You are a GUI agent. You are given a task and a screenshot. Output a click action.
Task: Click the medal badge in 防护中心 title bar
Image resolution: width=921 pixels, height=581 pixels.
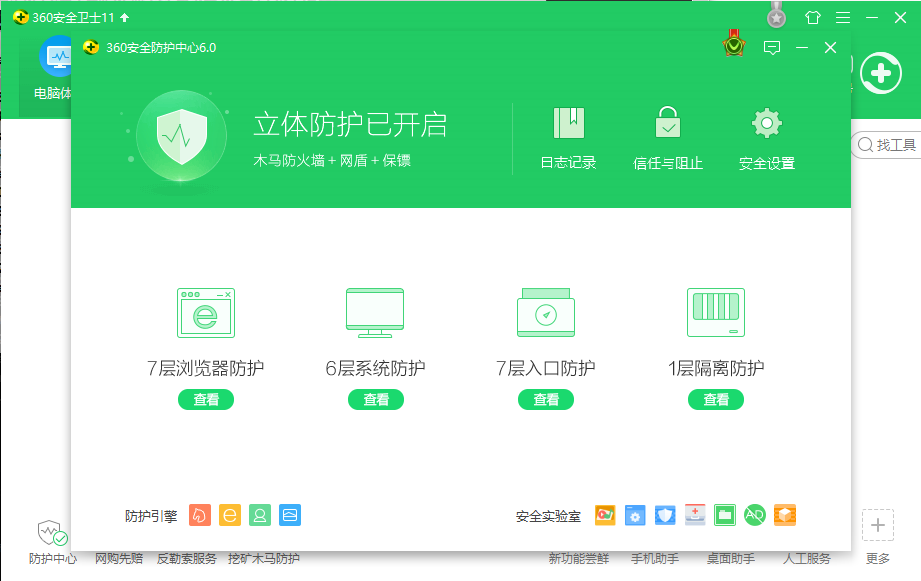click(734, 43)
